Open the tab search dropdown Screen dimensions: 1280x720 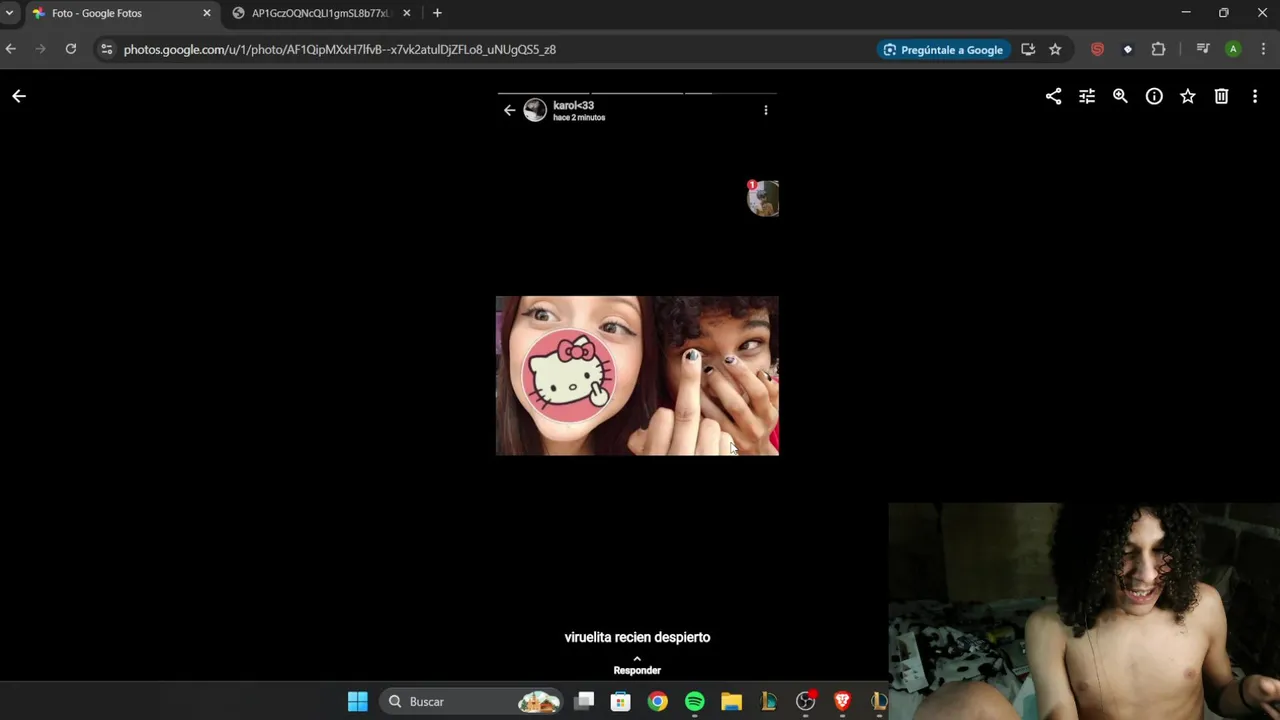pyautogui.click(x=9, y=13)
